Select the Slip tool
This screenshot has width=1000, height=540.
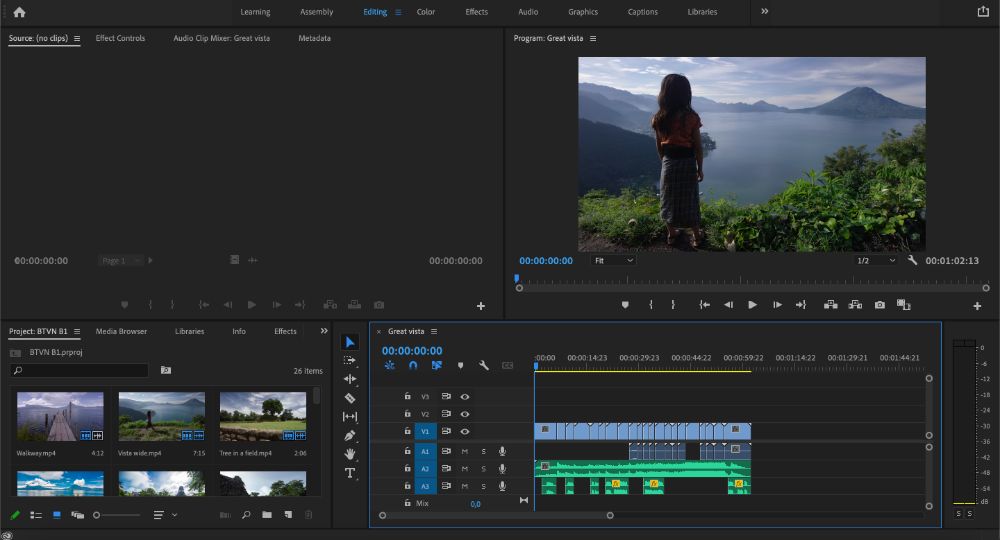[x=349, y=416]
